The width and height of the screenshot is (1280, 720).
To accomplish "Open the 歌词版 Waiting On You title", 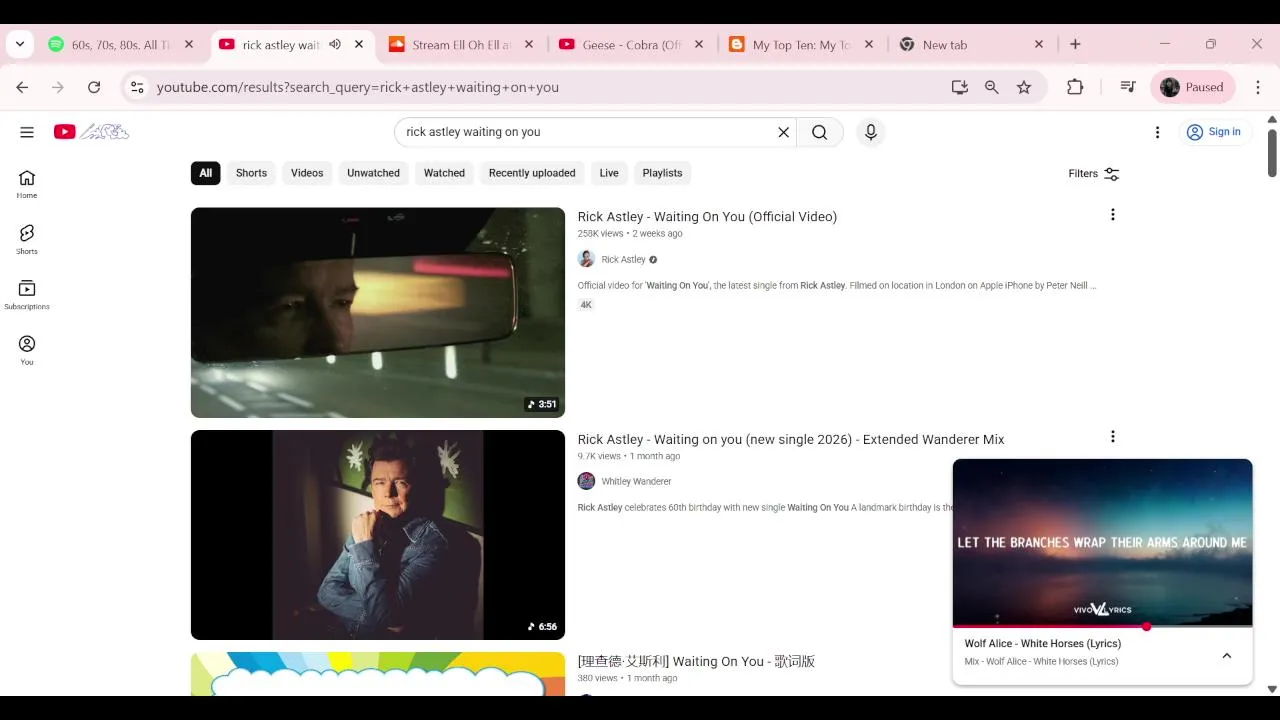I will [x=696, y=661].
